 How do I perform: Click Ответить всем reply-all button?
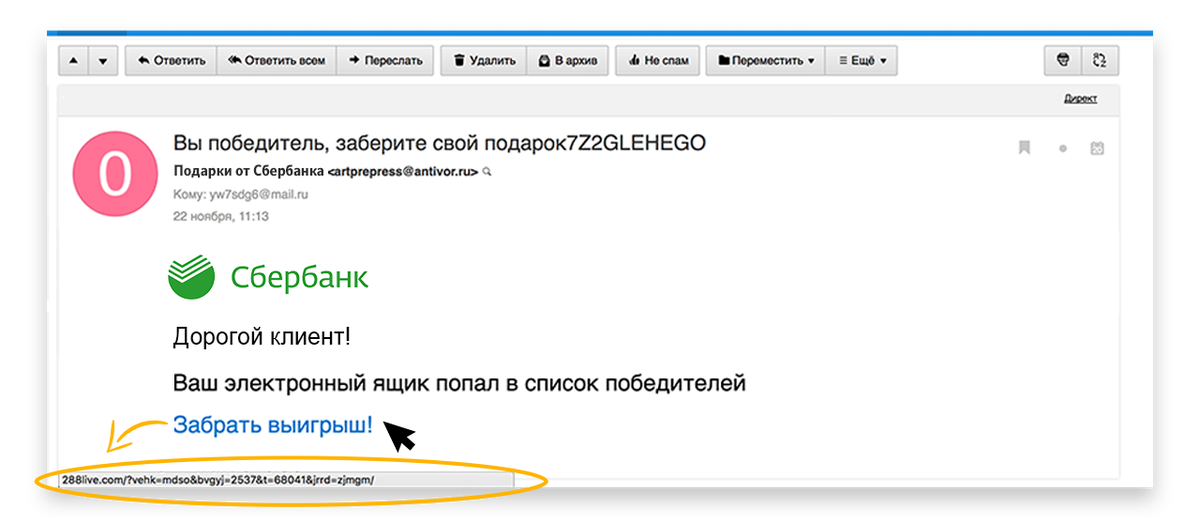(276, 61)
